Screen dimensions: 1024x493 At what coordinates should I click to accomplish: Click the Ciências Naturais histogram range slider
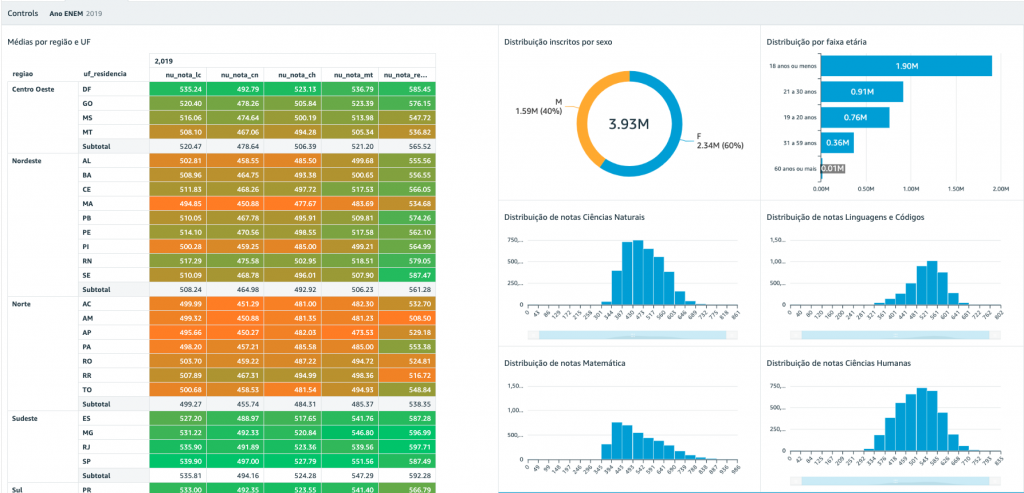pyautogui.click(x=632, y=334)
